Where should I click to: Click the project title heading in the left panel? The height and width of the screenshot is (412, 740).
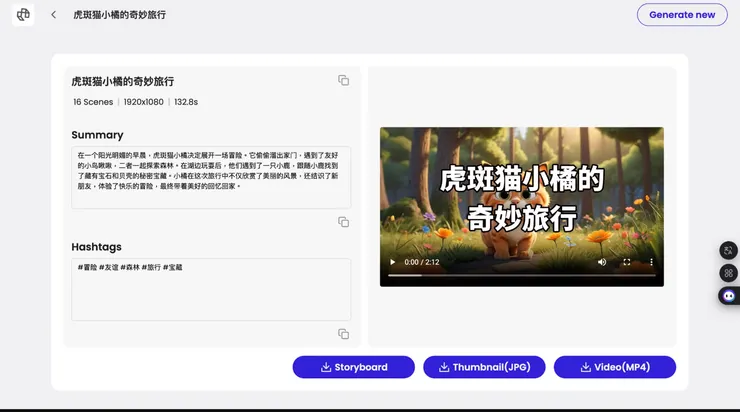pyautogui.click(x=123, y=82)
